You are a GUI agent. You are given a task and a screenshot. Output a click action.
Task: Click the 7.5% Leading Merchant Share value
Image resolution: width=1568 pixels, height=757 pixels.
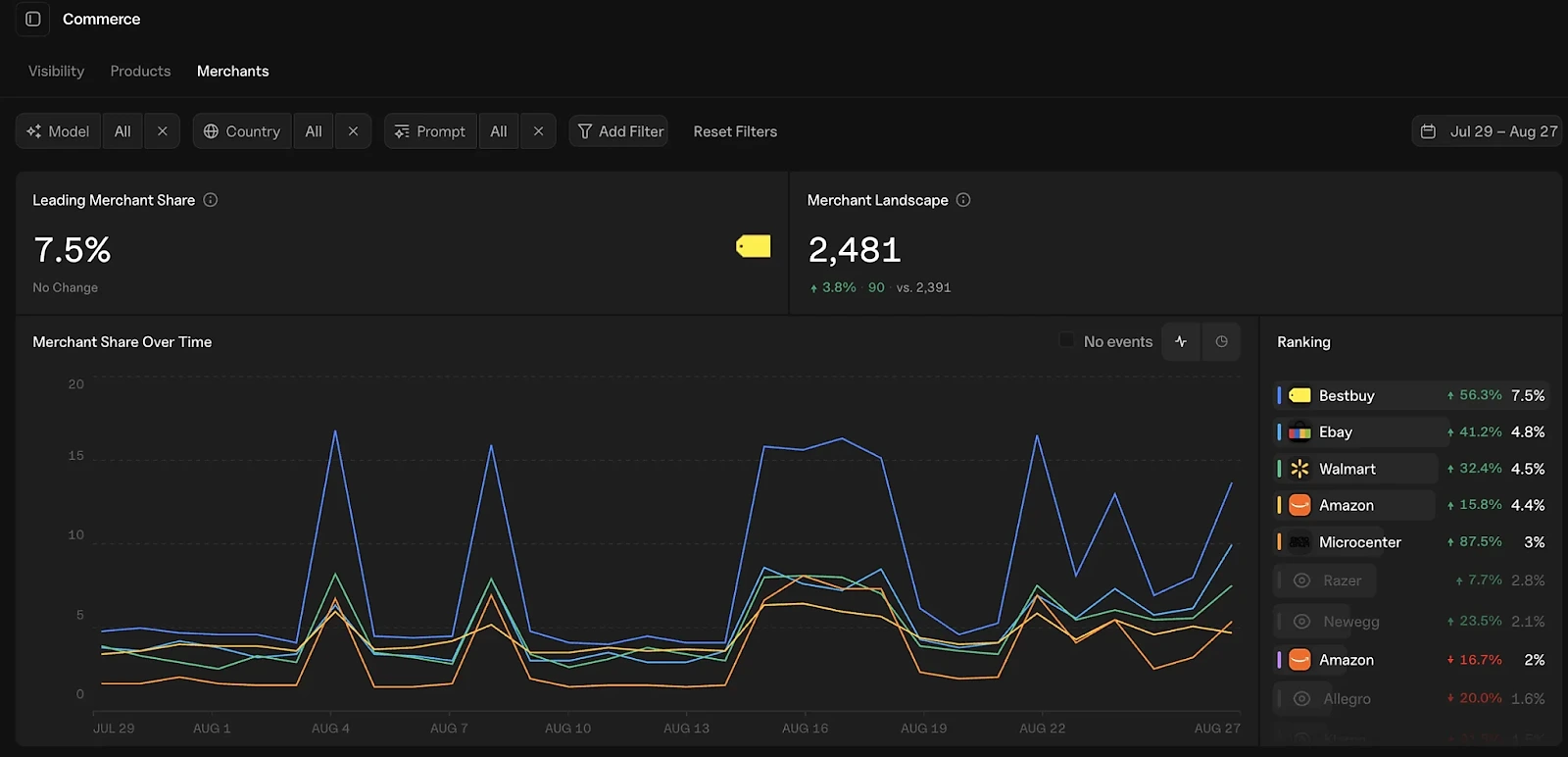pyautogui.click(x=72, y=250)
